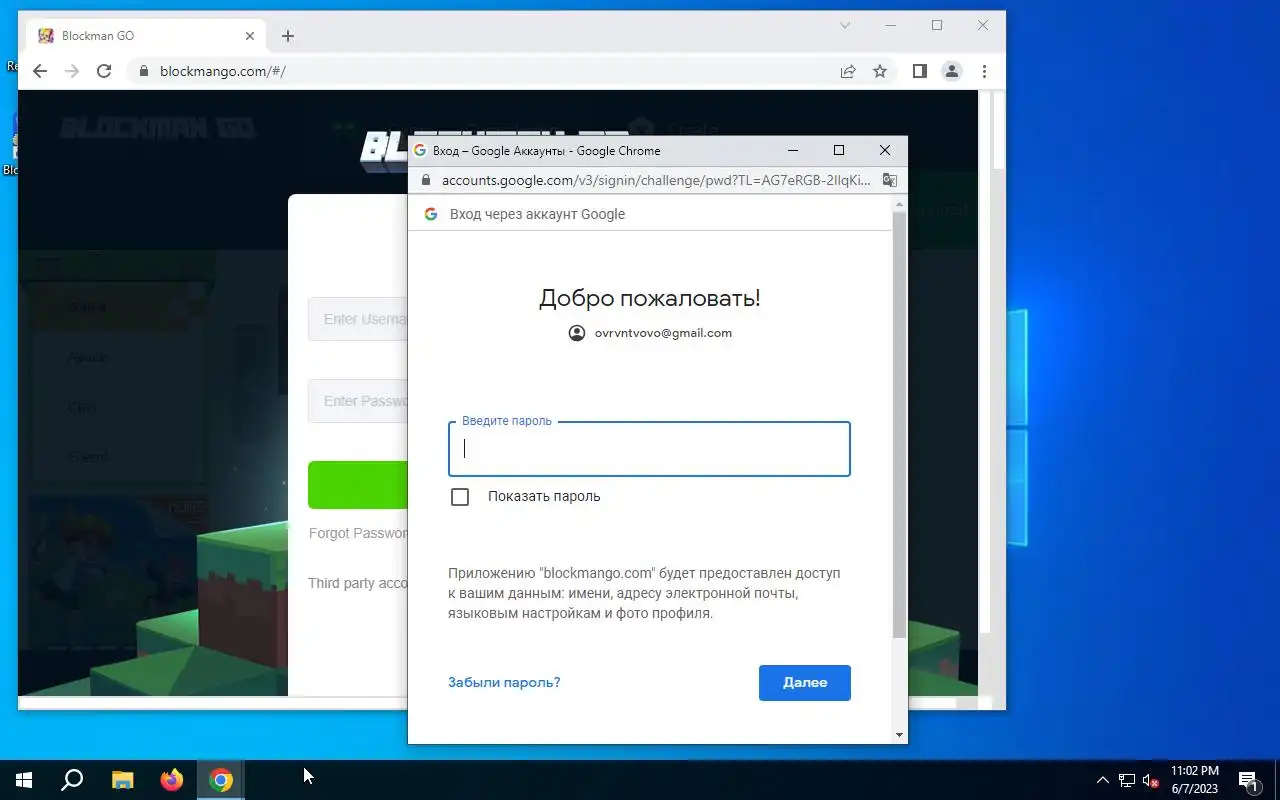This screenshot has height=800, width=1280.
Task: Click the blue Далее button
Action: 805,683
